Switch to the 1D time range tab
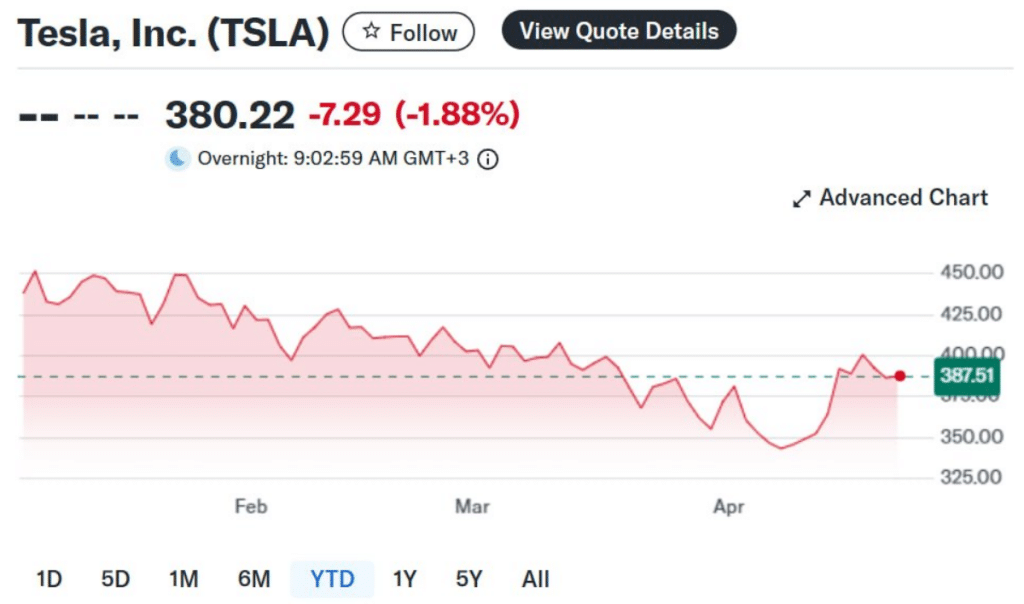The height and width of the screenshot is (604, 1024). [48, 578]
